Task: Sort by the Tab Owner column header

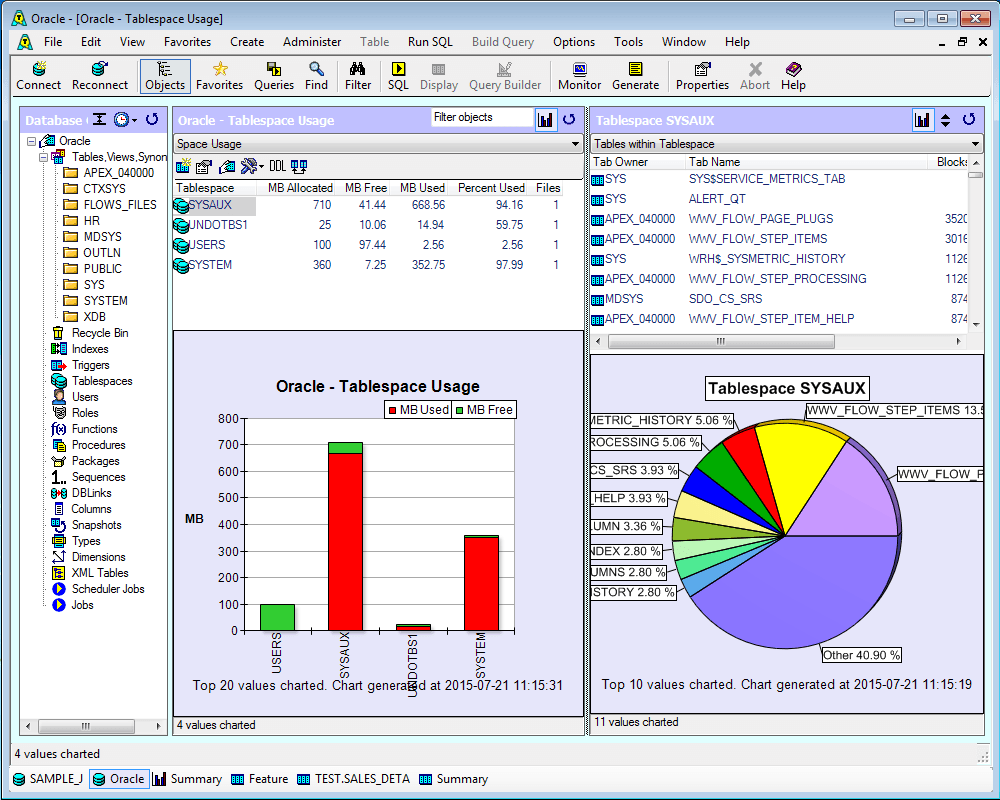Action: (638, 162)
